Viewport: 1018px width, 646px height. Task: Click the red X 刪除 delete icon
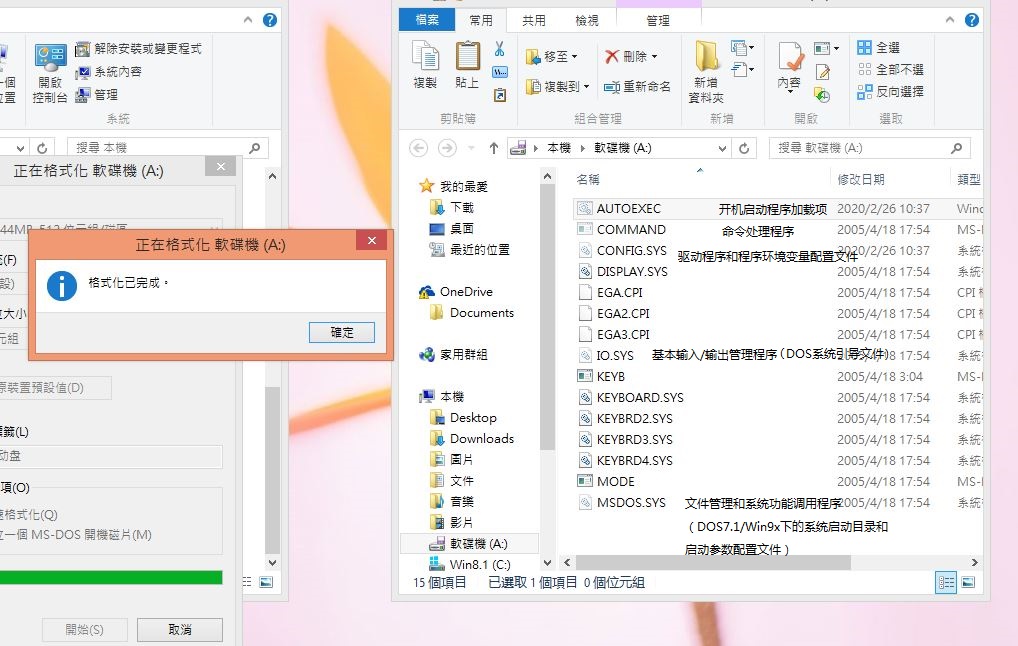[x=615, y=55]
